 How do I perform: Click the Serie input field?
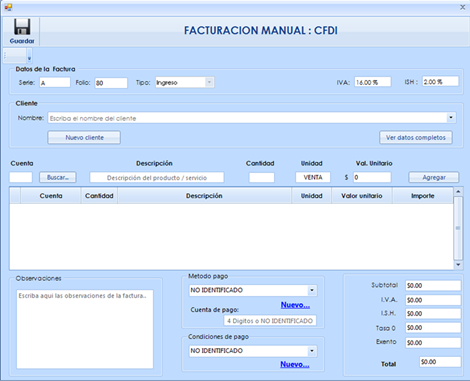point(55,83)
